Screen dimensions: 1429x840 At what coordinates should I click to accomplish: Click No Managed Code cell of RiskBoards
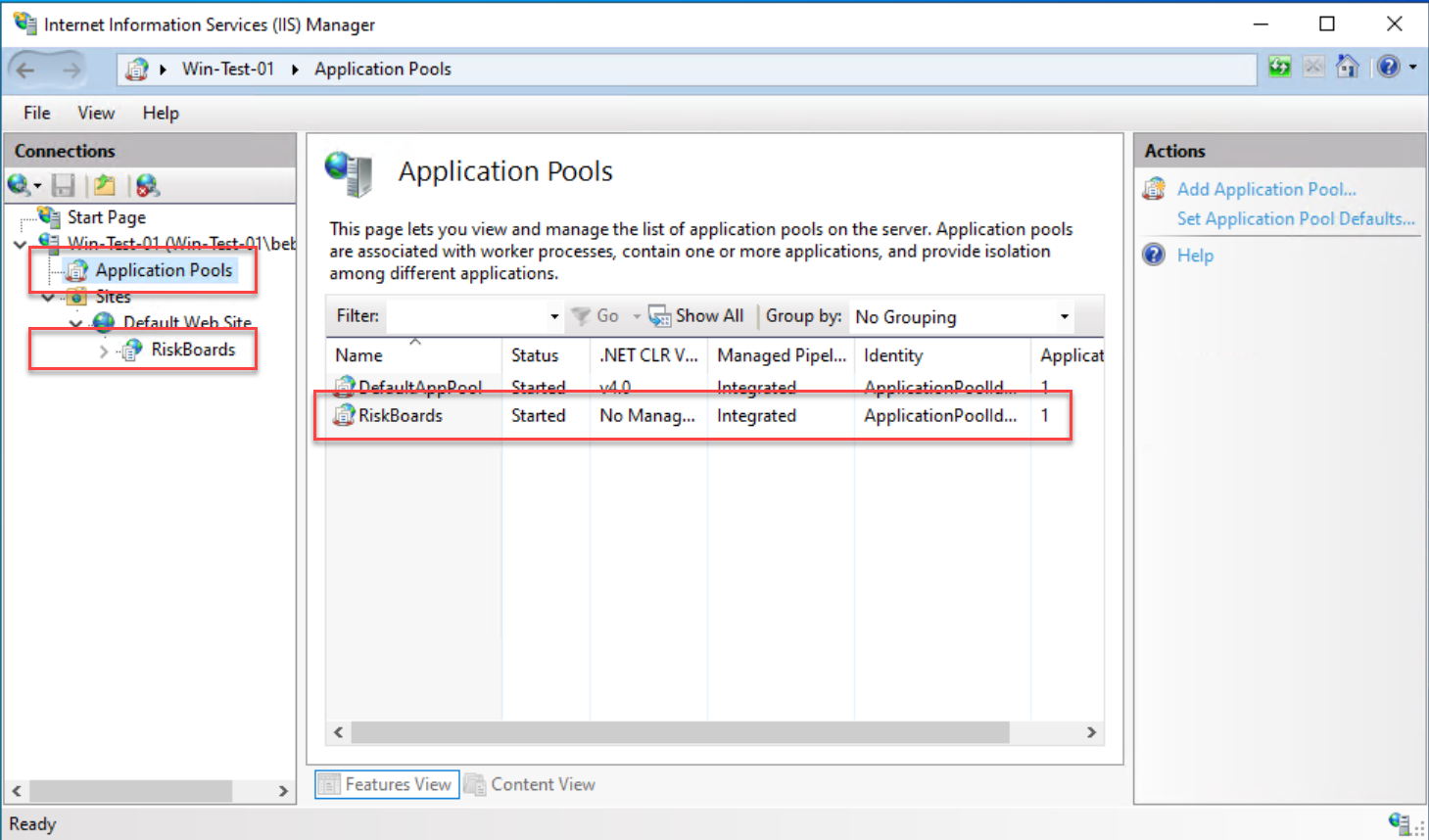(647, 416)
